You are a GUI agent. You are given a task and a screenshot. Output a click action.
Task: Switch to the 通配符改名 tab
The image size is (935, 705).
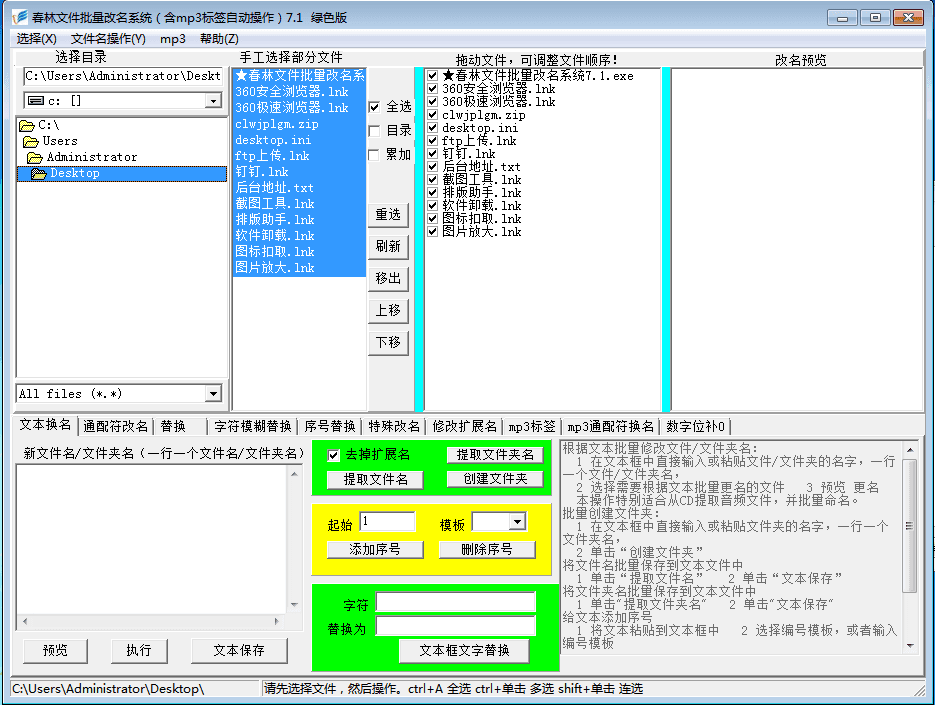point(115,426)
